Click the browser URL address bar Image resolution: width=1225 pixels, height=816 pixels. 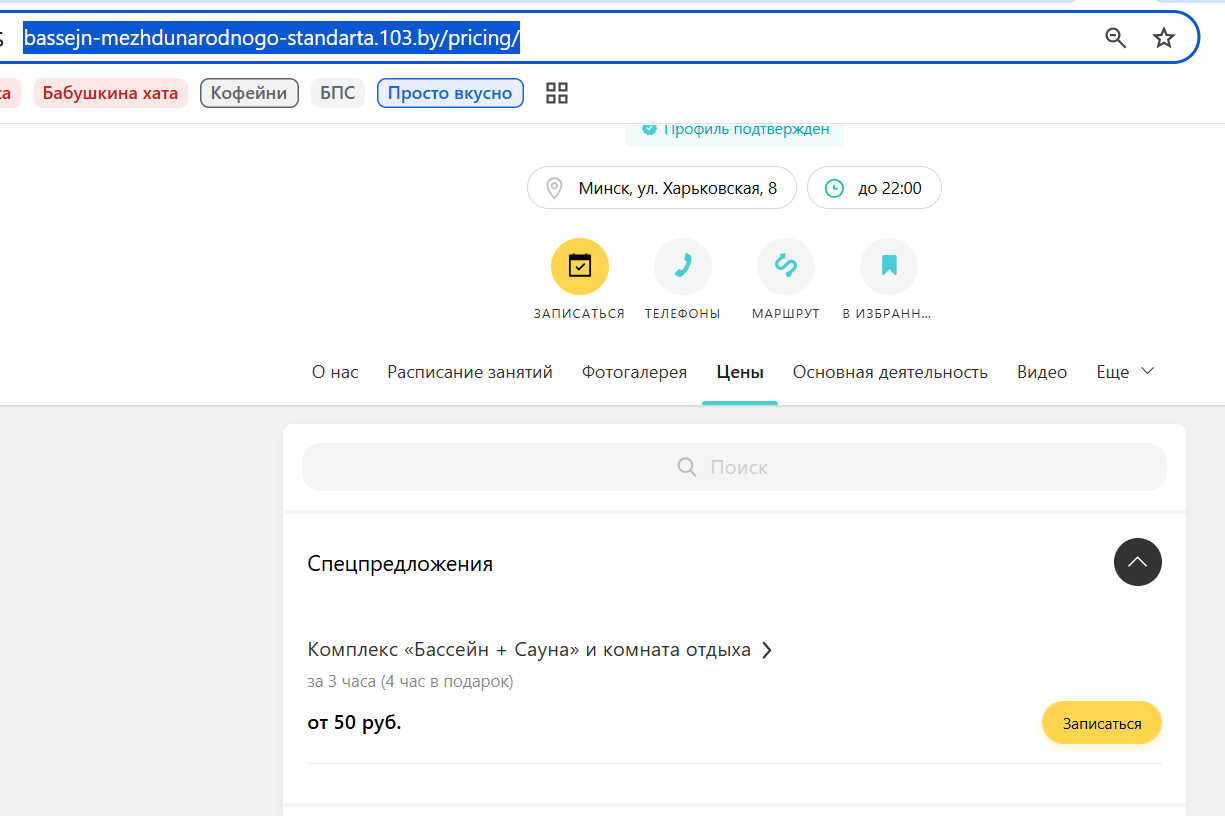tap(560, 38)
